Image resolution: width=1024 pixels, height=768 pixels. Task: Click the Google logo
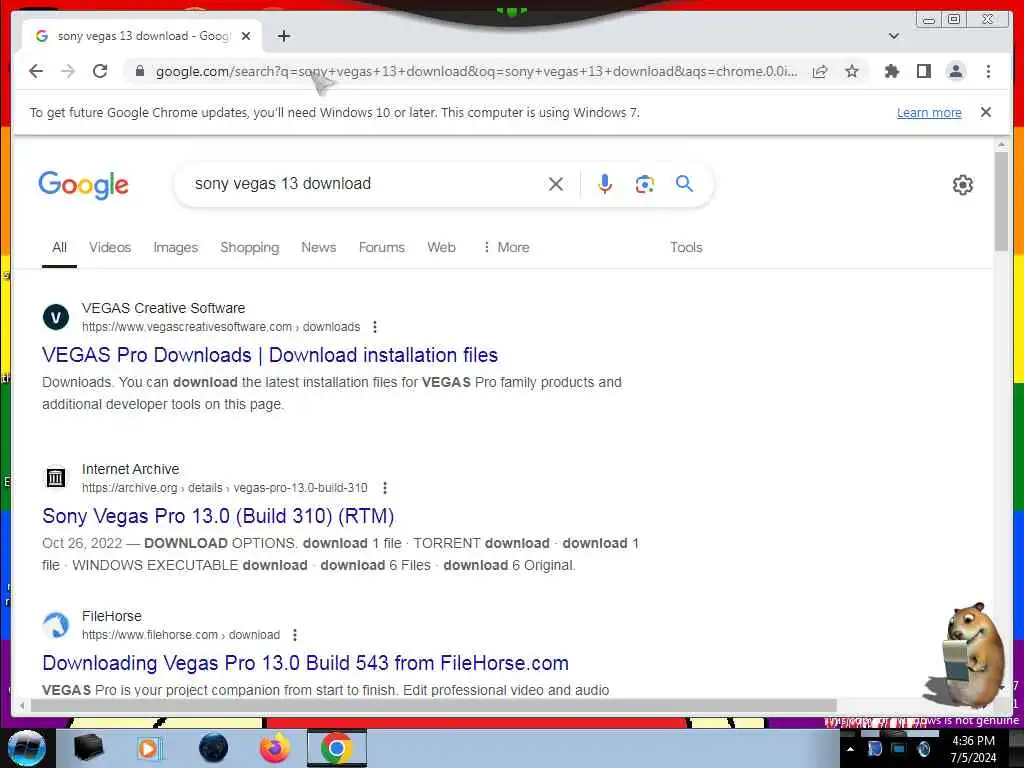(x=83, y=185)
